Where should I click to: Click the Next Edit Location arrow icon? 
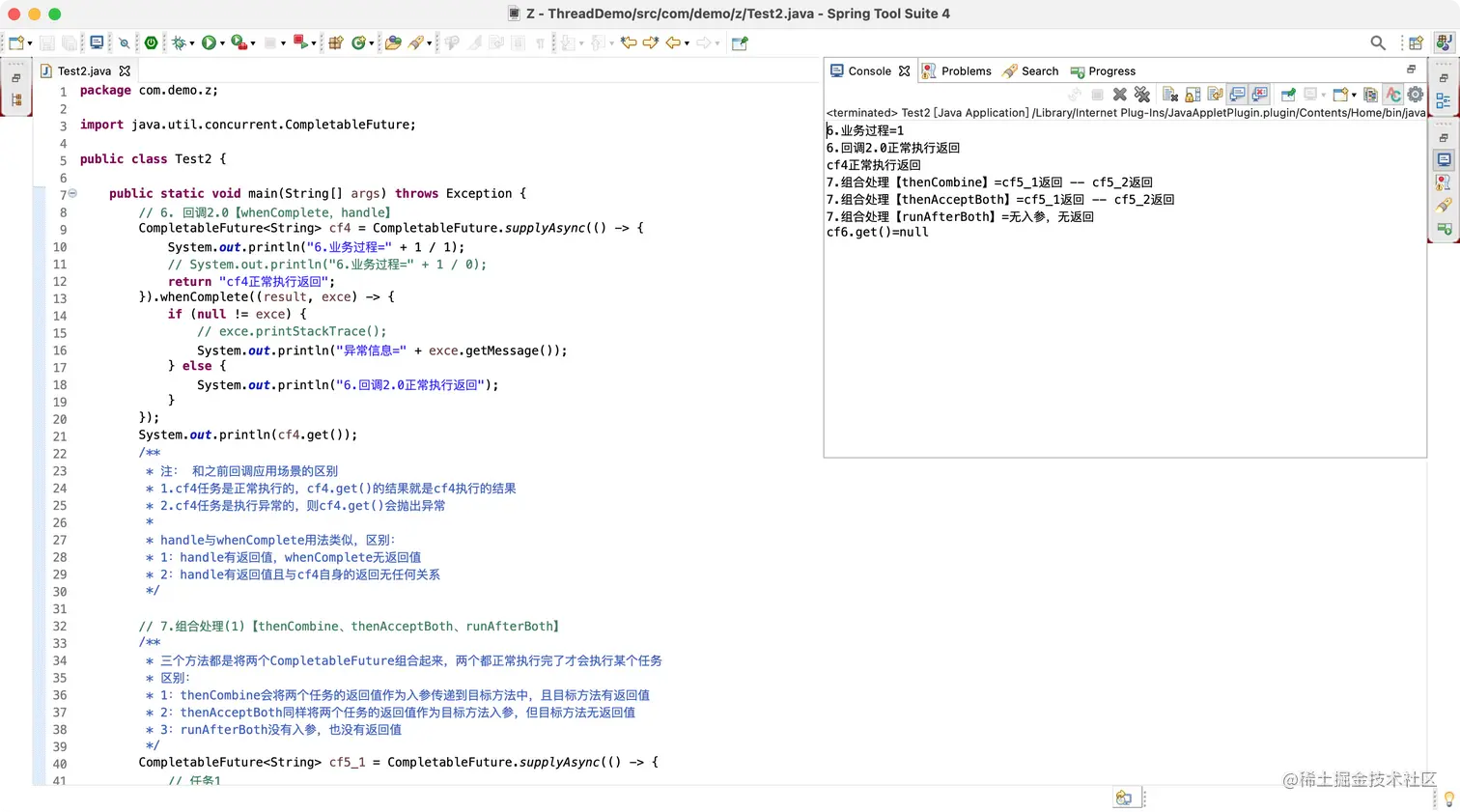pos(651,42)
